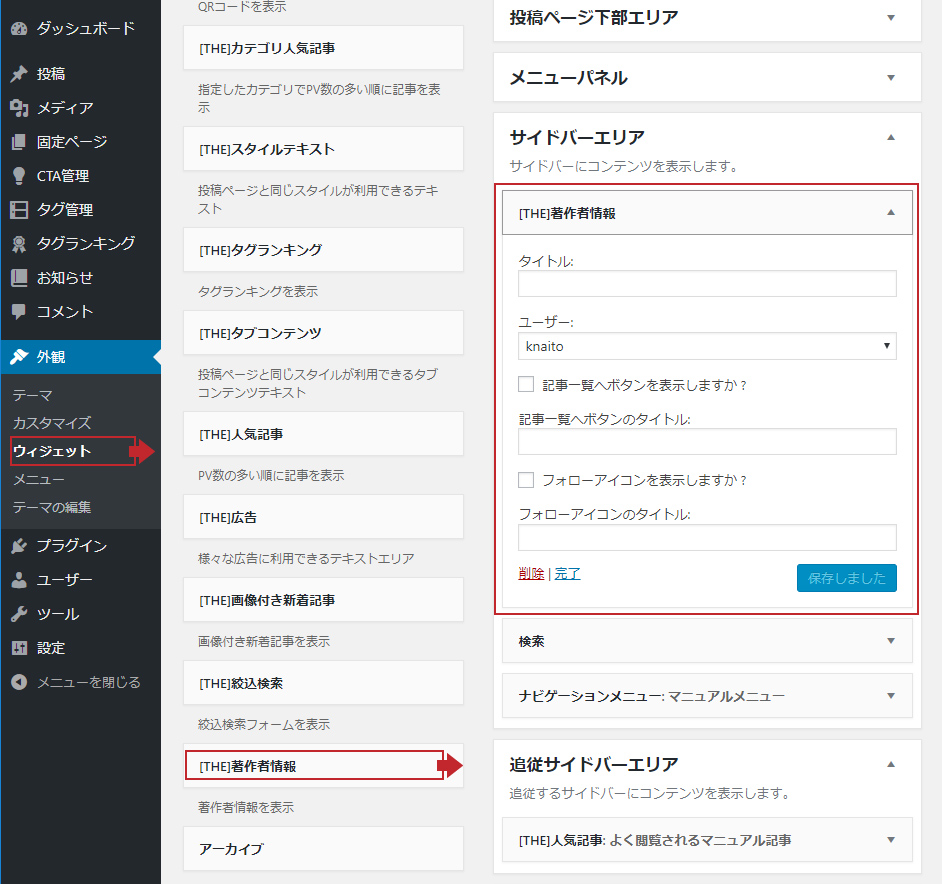Click the plug icon for プラグイン
This screenshot has height=884, width=942.
coord(19,546)
